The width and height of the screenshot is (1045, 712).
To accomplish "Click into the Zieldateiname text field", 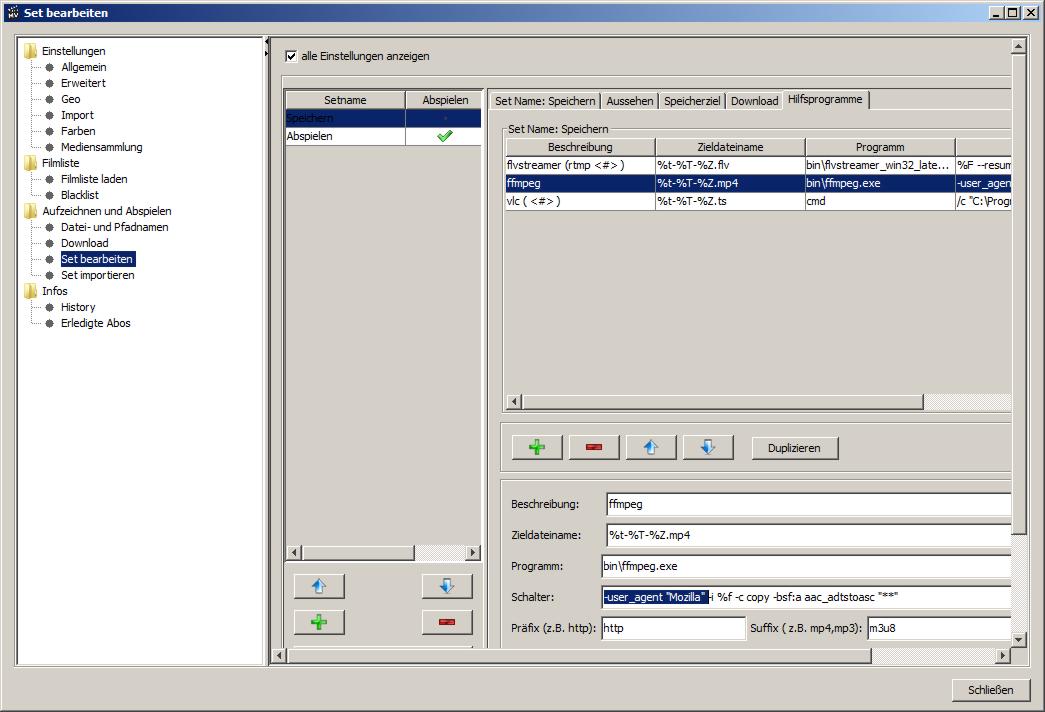I will point(808,535).
